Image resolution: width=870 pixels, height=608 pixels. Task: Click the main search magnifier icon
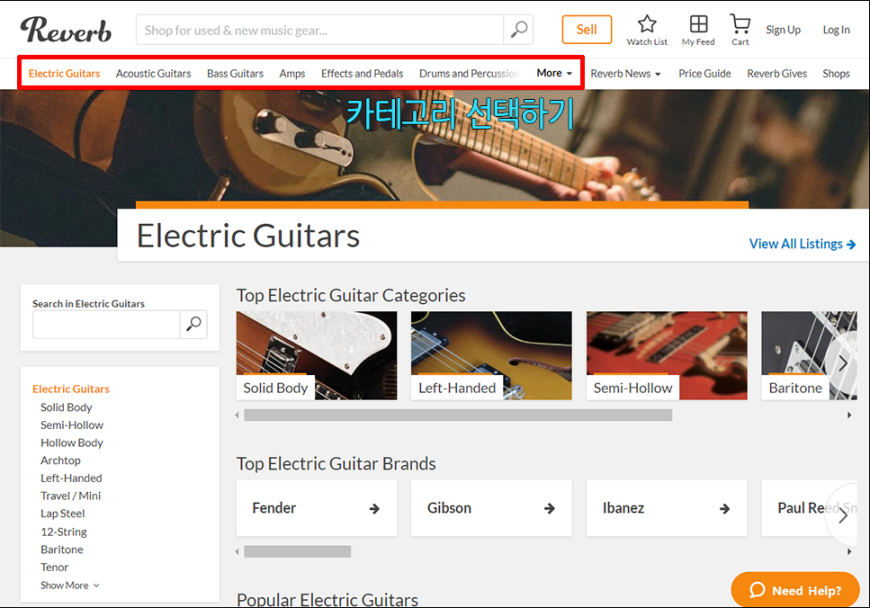(519, 29)
